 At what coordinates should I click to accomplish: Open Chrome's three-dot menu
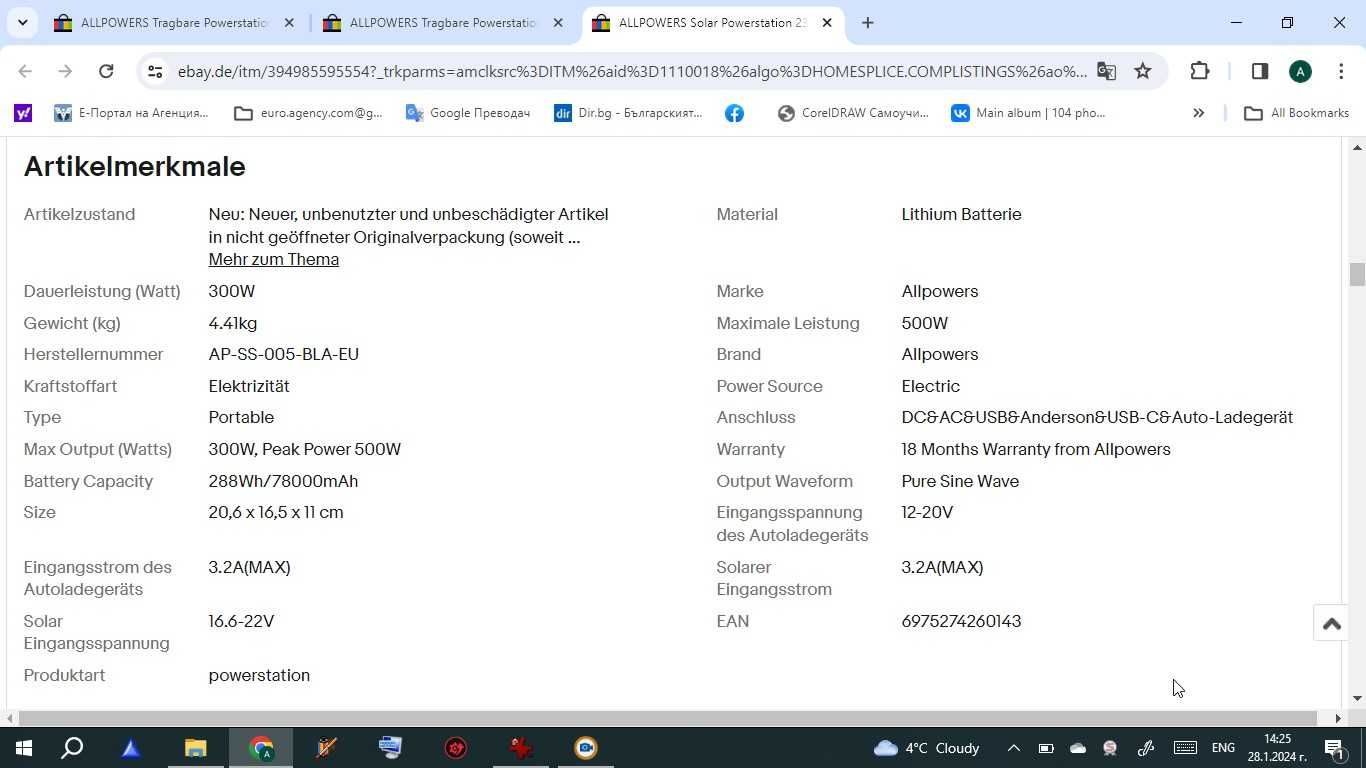(1340, 71)
